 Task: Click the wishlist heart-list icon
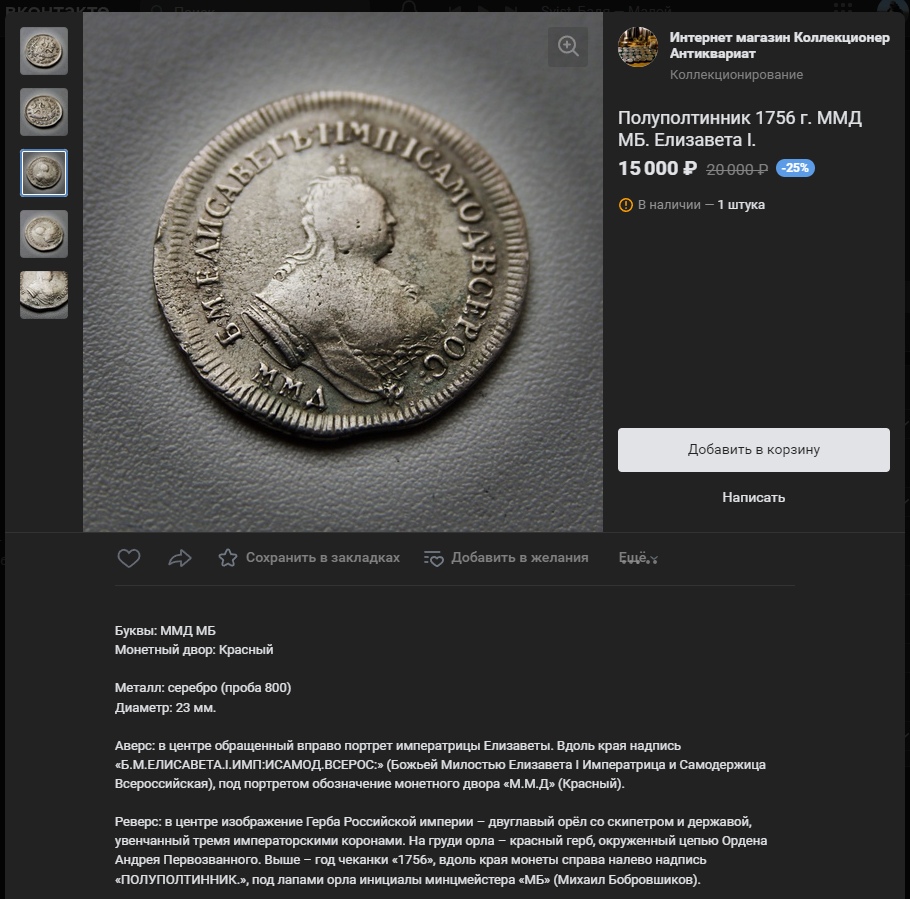434,558
